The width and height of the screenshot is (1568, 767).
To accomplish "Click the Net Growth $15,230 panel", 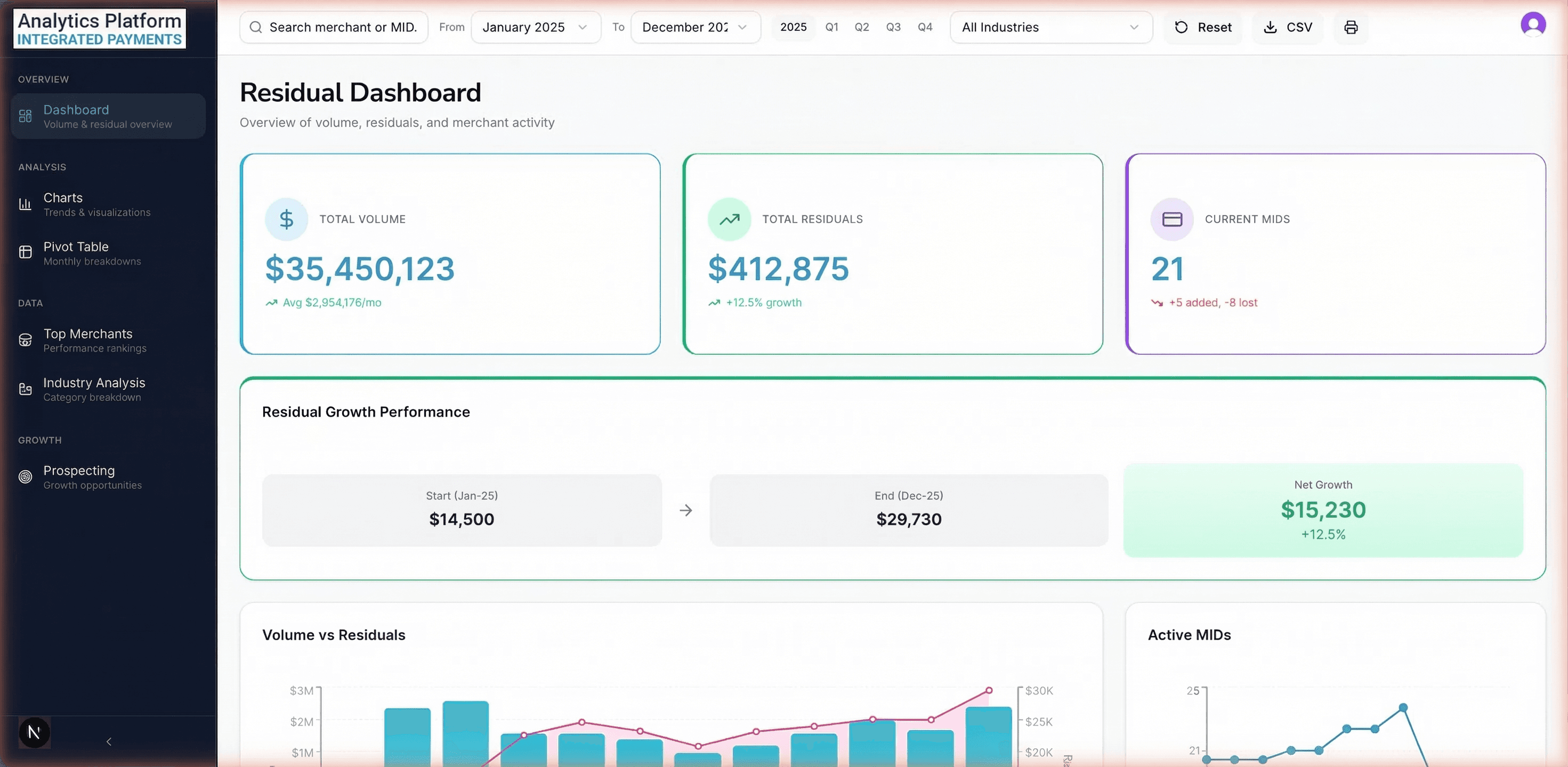I will pos(1323,510).
